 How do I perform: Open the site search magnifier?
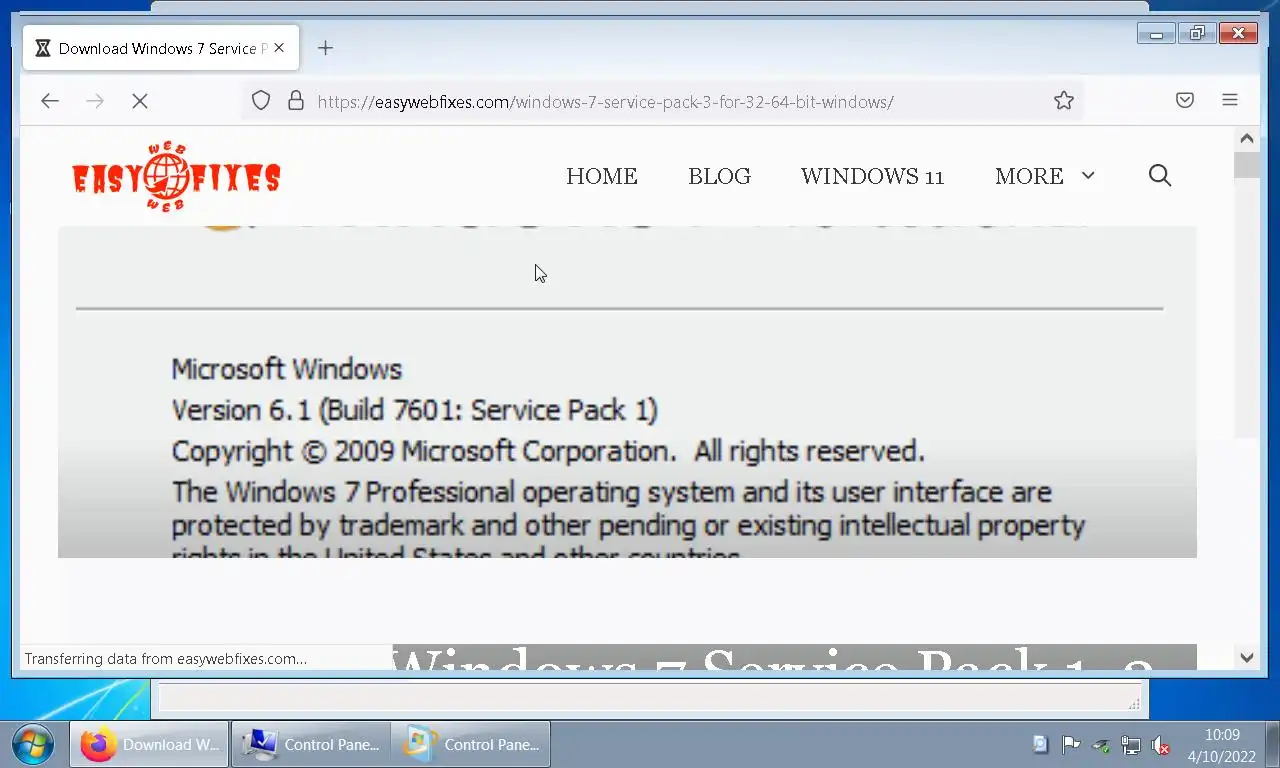(1160, 176)
